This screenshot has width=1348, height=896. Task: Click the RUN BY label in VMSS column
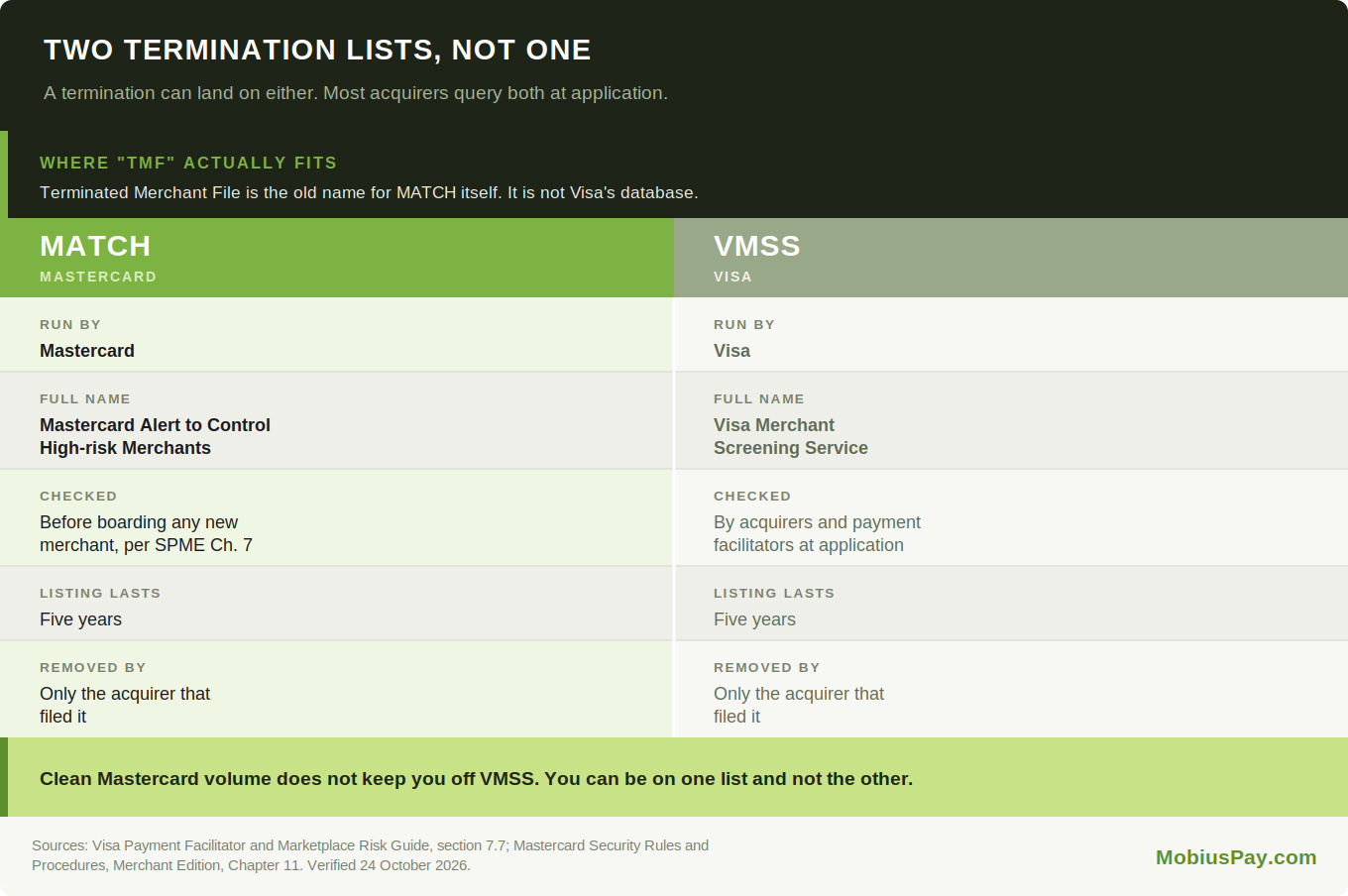pos(744,324)
